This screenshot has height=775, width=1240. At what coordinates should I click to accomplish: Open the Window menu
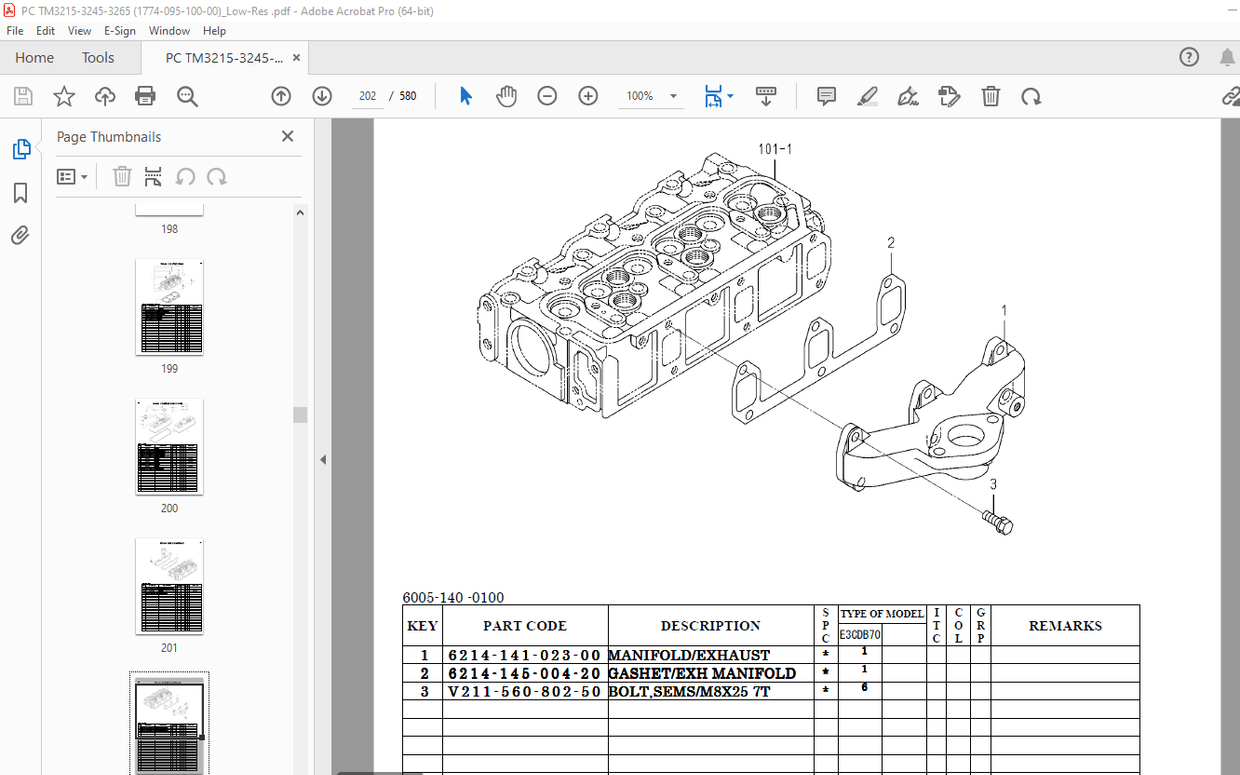(x=169, y=31)
